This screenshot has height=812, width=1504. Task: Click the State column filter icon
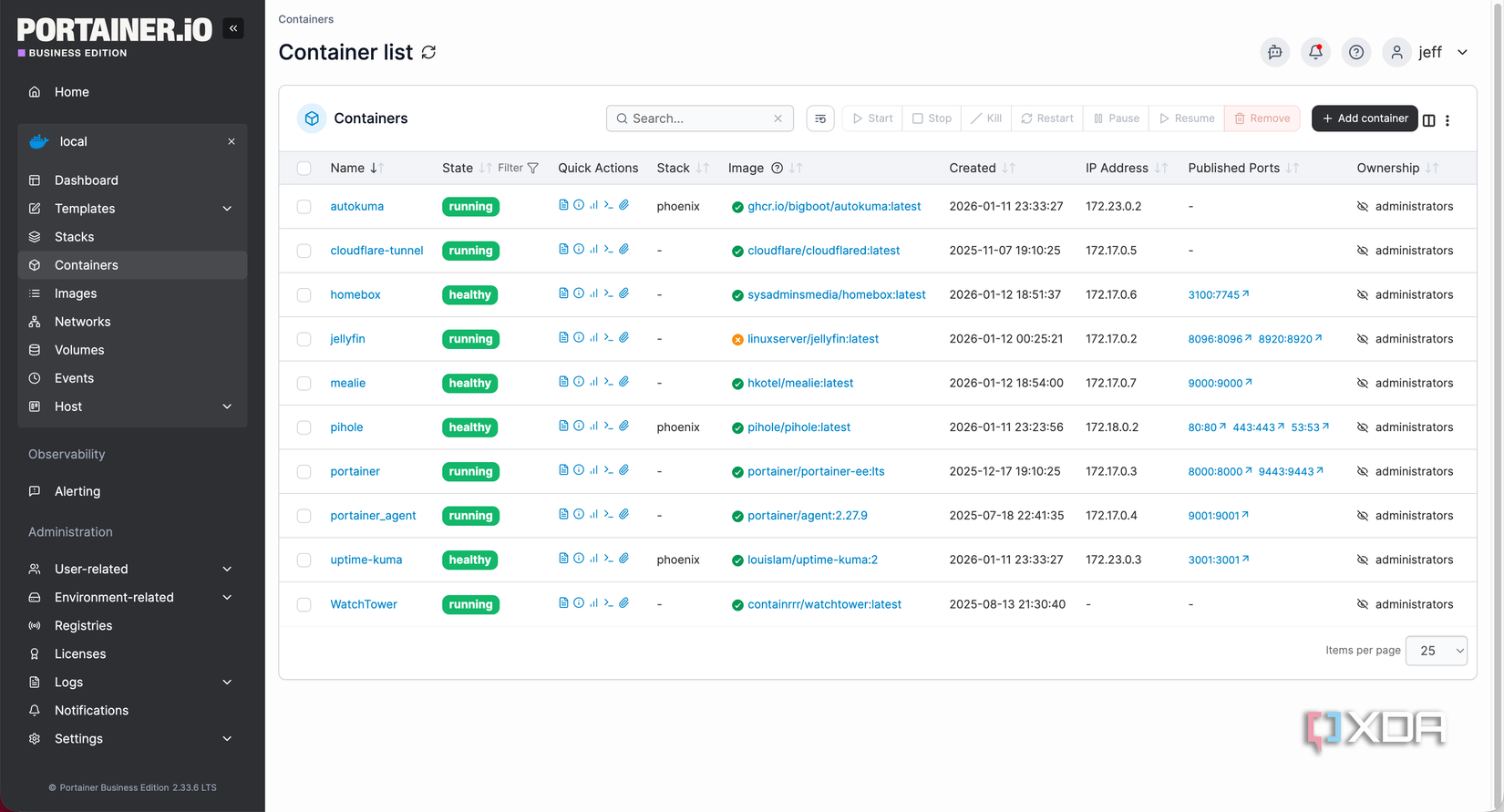[533, 168]
